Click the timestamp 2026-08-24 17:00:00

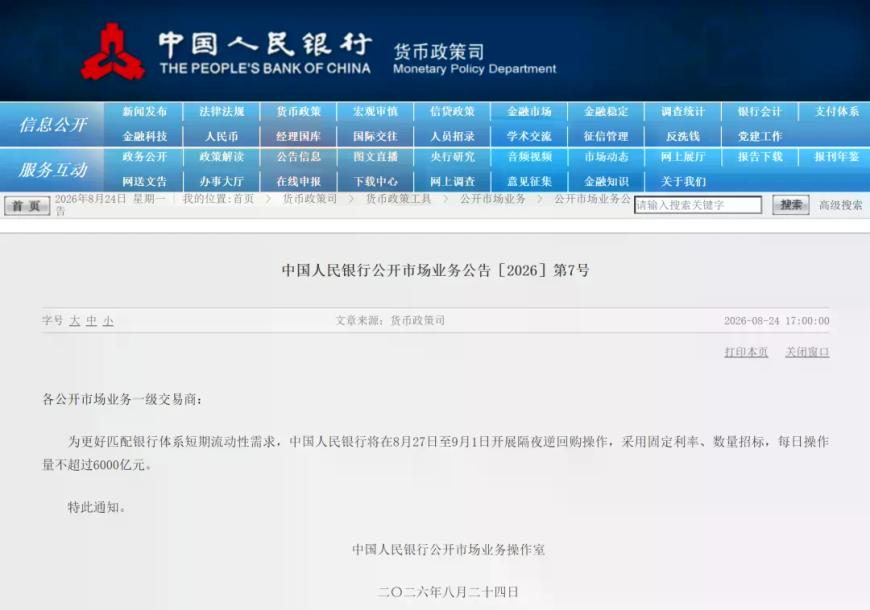(777, 321)
